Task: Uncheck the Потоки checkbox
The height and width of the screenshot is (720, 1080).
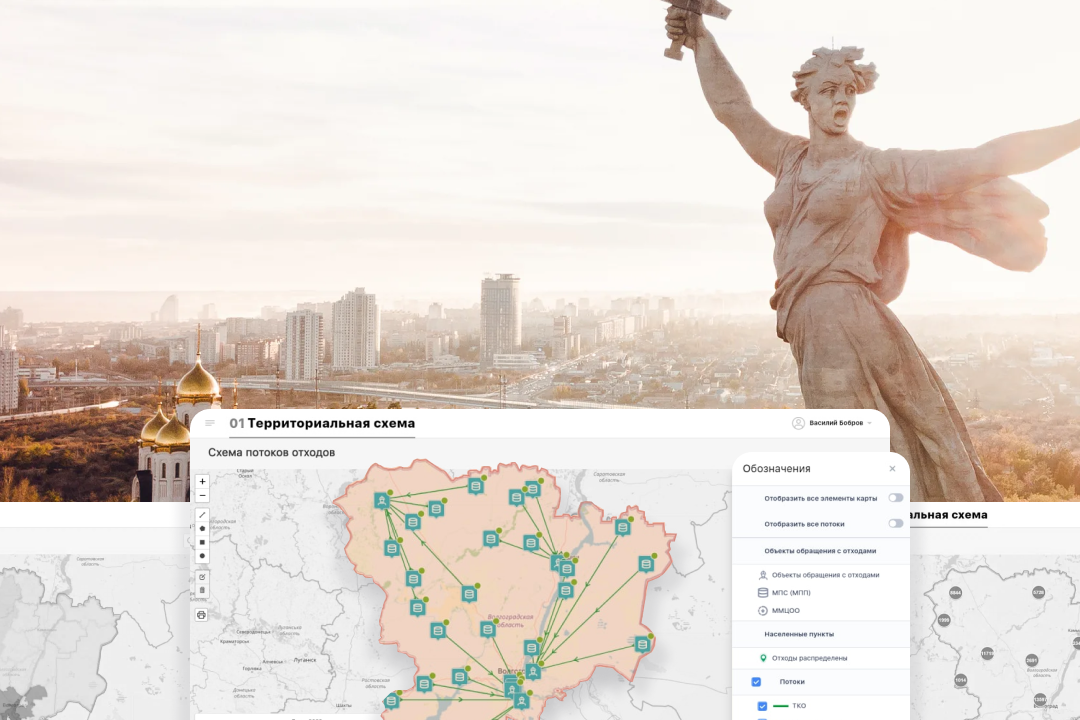Action: click(x=756, y=681)
